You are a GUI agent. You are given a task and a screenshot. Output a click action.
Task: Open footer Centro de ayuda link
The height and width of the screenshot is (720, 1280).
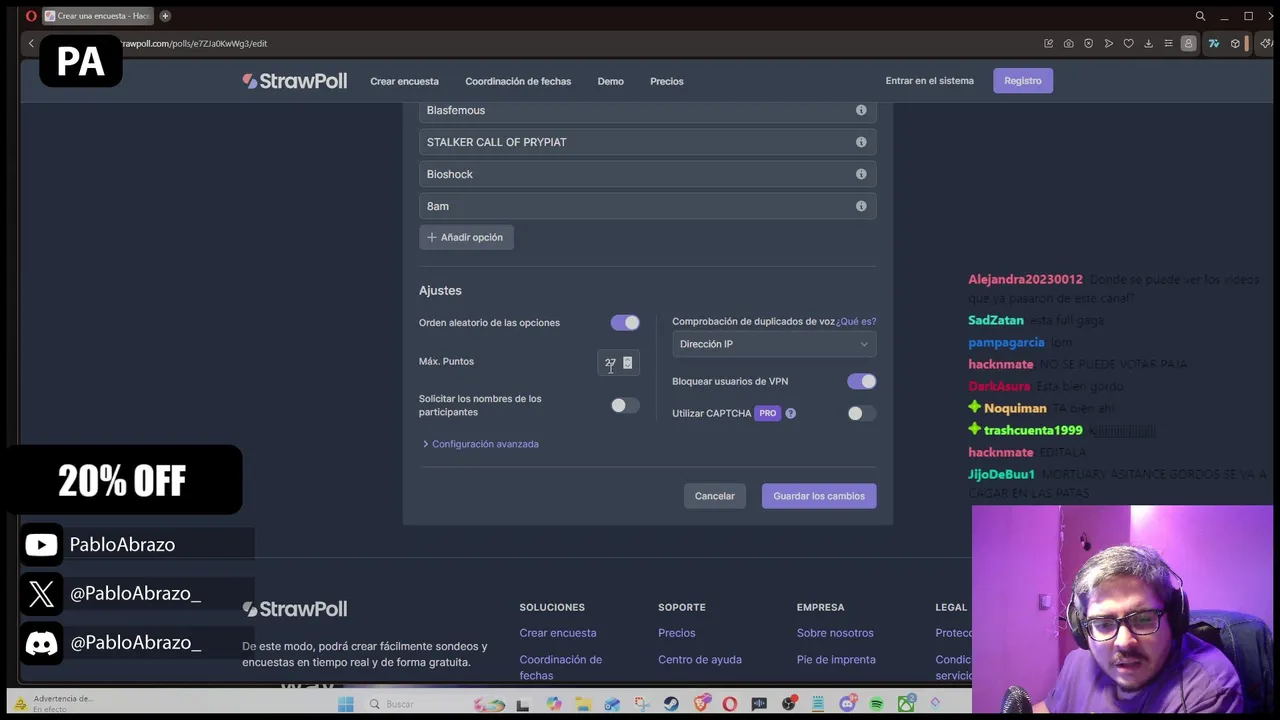click(x=700, y=659)
